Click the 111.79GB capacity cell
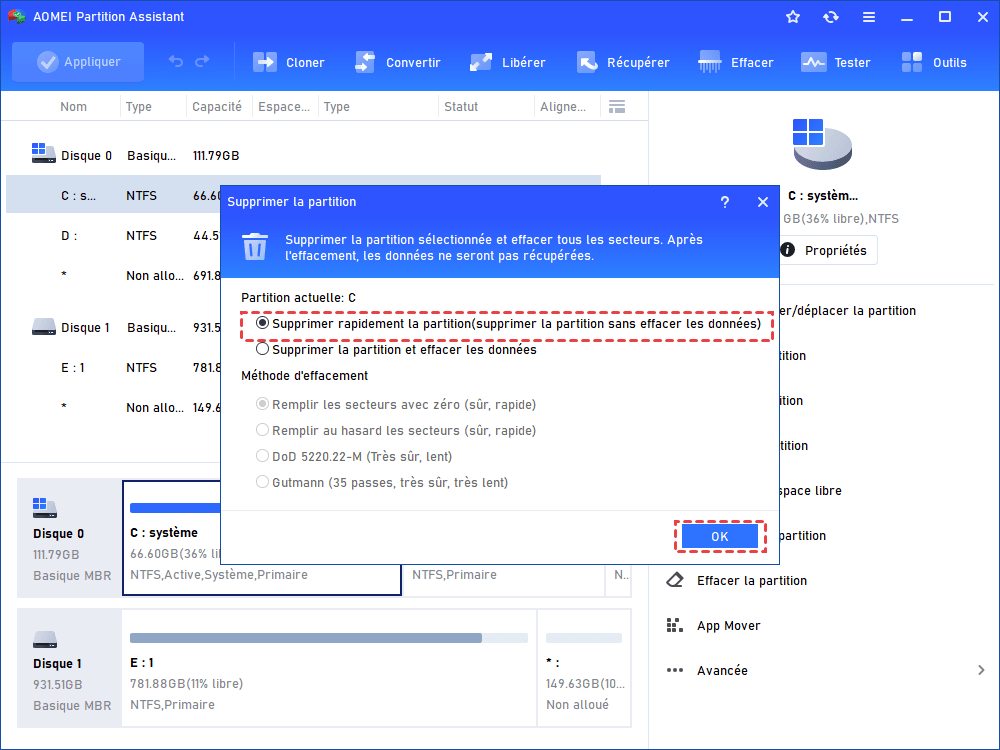Screen dimensions: 1000x750 (x=216, y=156)
